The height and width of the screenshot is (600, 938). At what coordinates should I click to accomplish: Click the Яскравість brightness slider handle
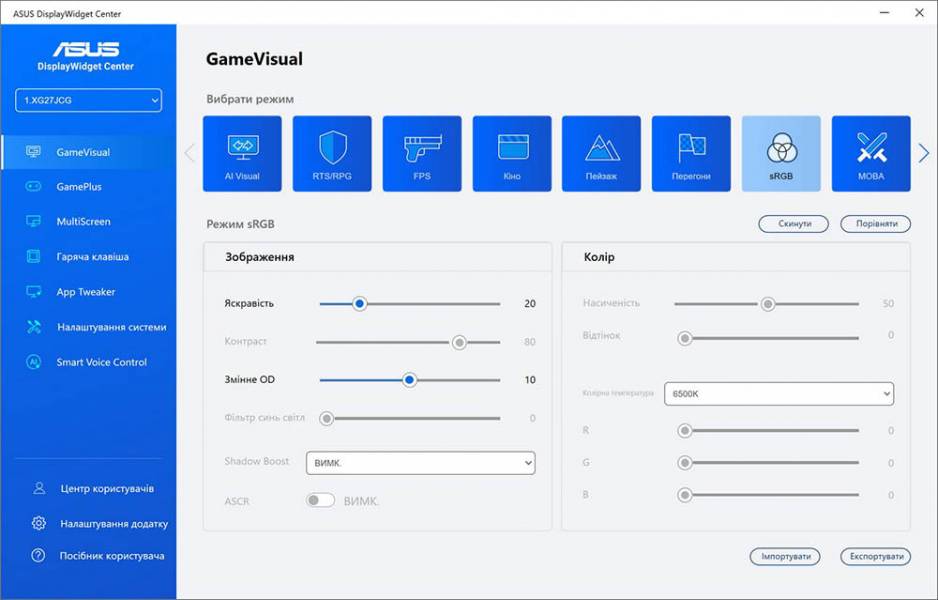(360, 304)
